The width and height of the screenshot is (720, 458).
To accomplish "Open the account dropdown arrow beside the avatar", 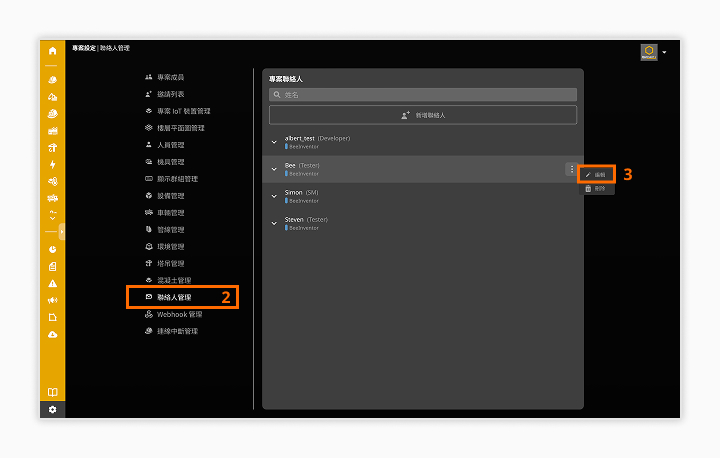I will point(664,52).
